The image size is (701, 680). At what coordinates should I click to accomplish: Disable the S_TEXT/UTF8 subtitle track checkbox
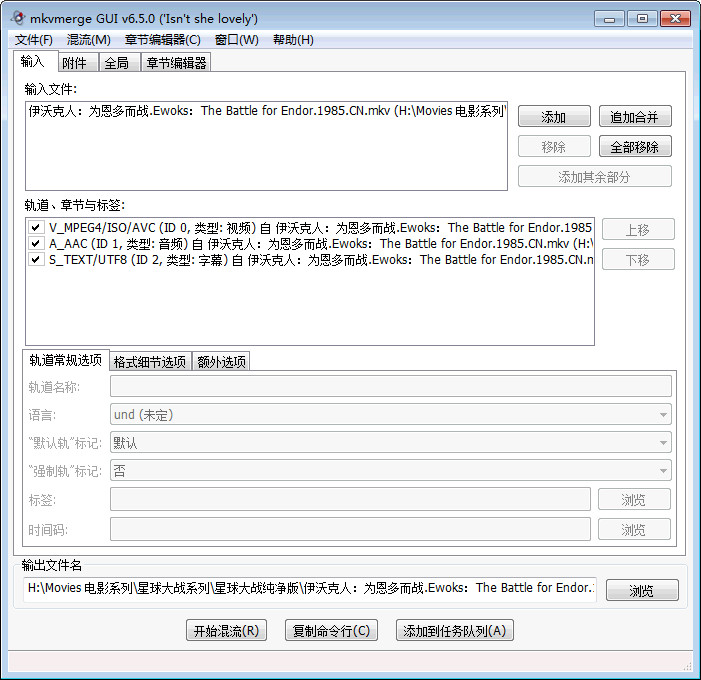tap(35, 259)
